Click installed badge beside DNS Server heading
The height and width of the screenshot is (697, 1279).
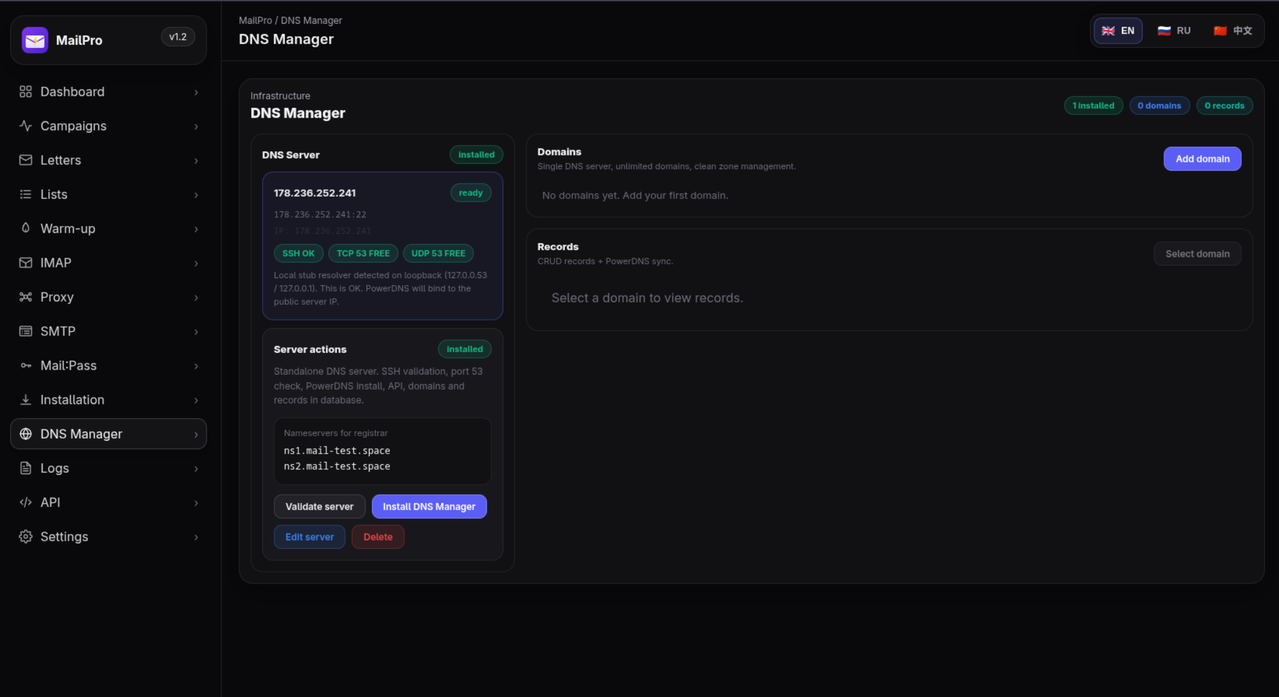pos(476,155)
